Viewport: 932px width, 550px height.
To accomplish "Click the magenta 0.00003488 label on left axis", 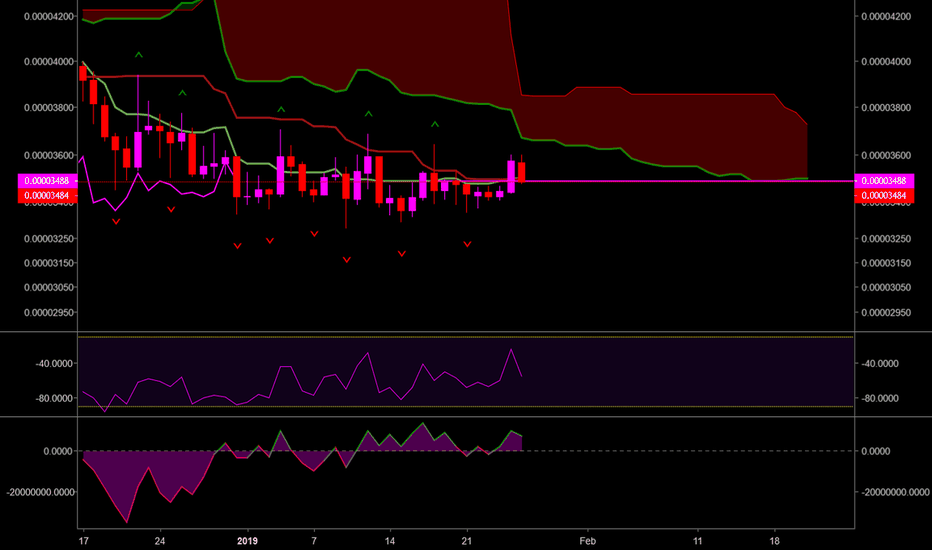I will tap(48, 181).
